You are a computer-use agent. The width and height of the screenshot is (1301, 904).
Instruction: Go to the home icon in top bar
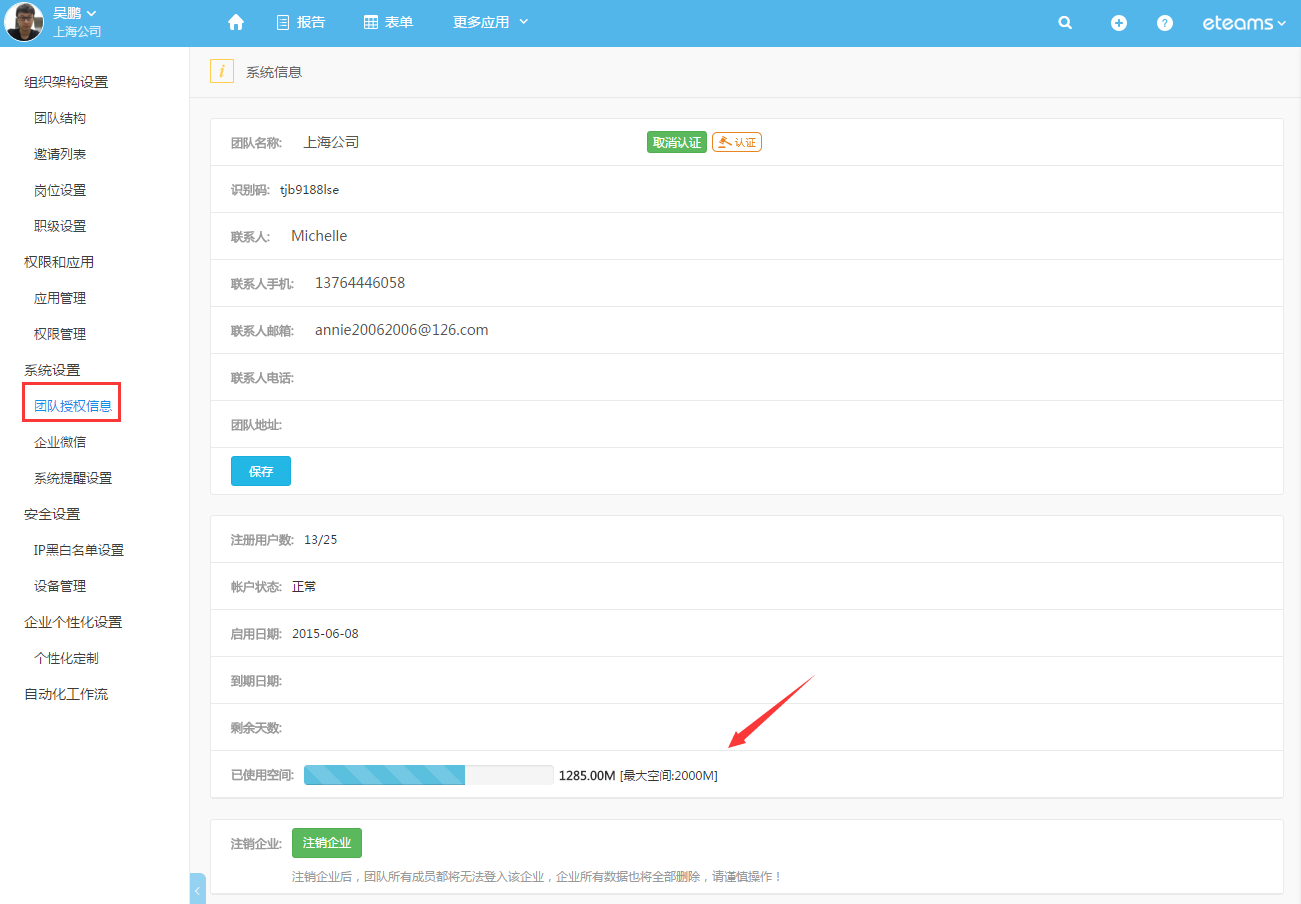point(236,22)
